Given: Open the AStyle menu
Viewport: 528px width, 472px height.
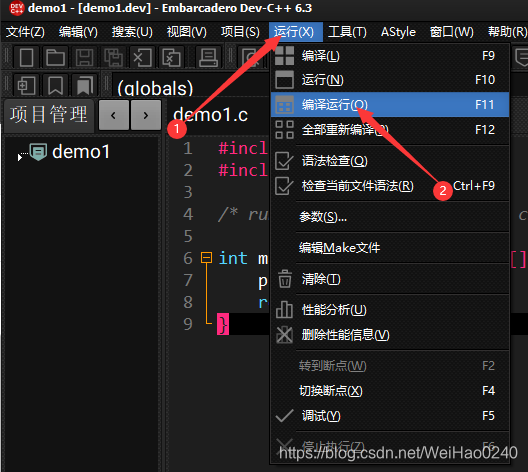Looking at the screenshot, I should (x=398, y=32).
